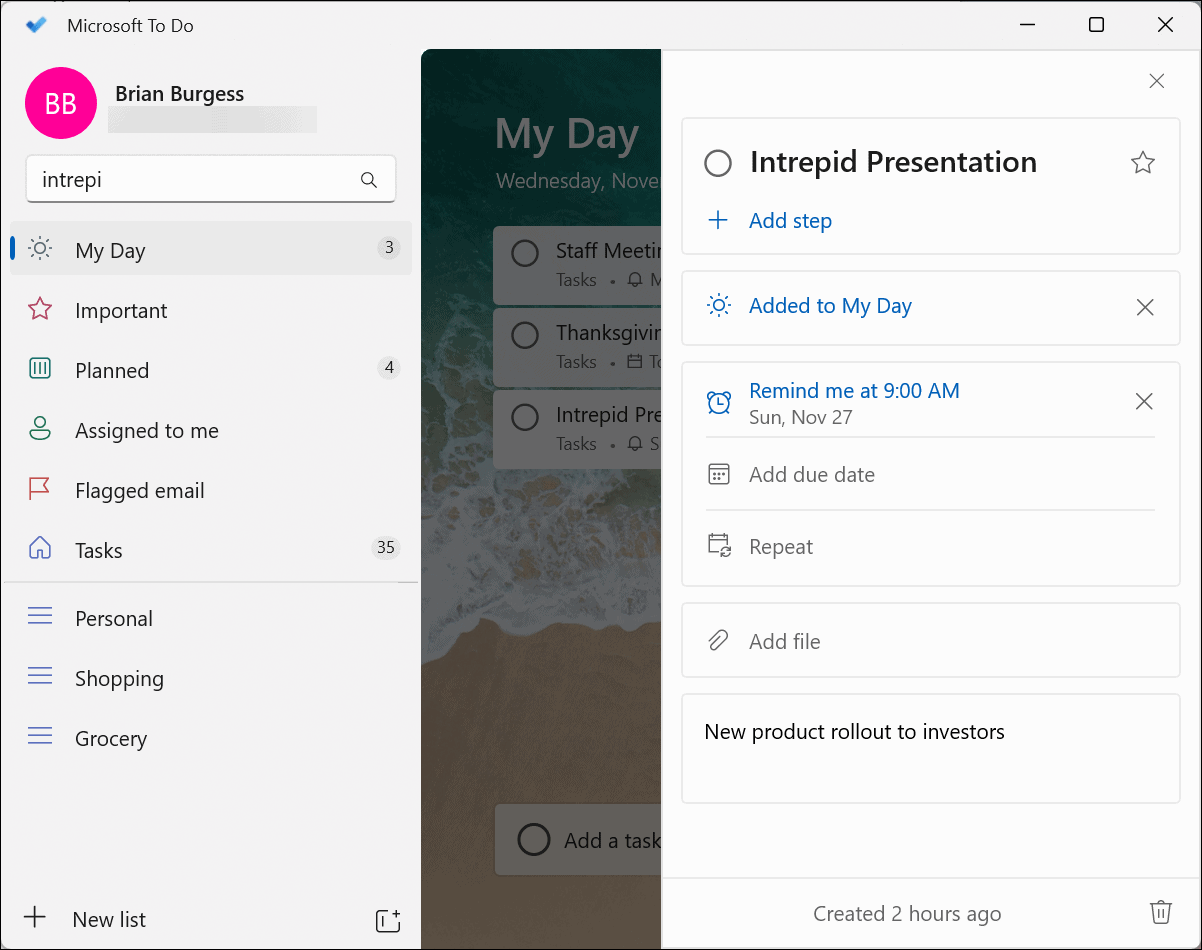Click the paperclip Add file icon
Viewport: 1202px width, 950px height.
(718, 641)
